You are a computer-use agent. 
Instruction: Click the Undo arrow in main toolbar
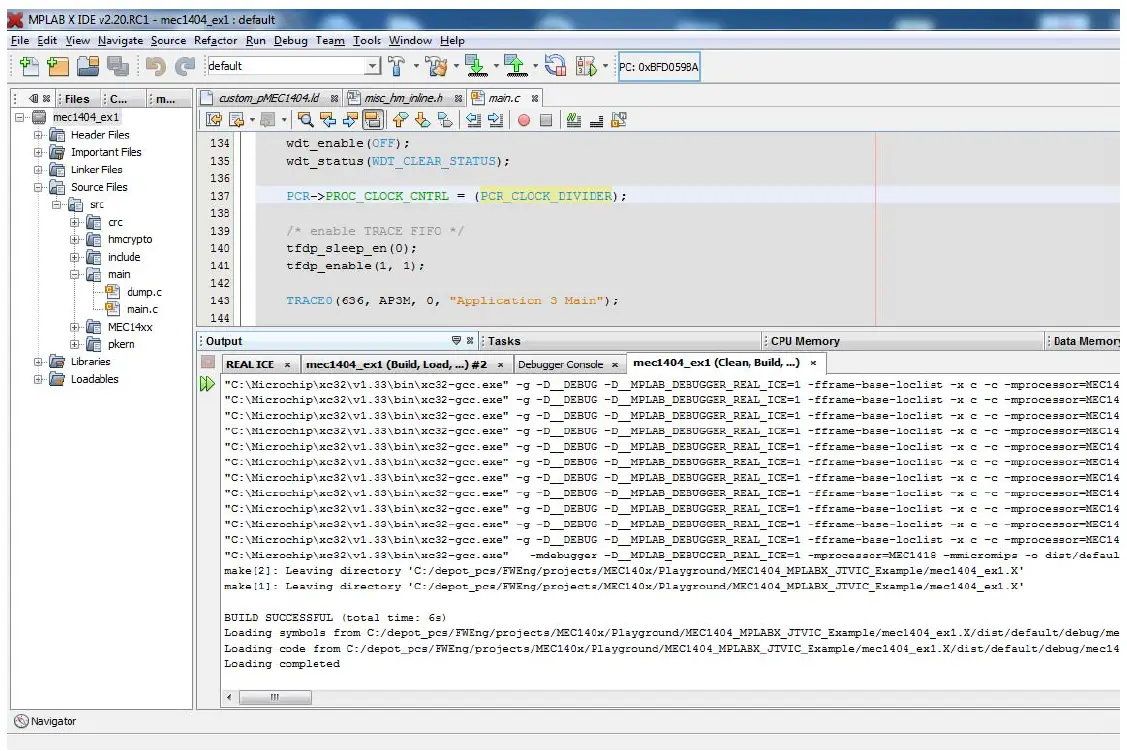[155, 66]
